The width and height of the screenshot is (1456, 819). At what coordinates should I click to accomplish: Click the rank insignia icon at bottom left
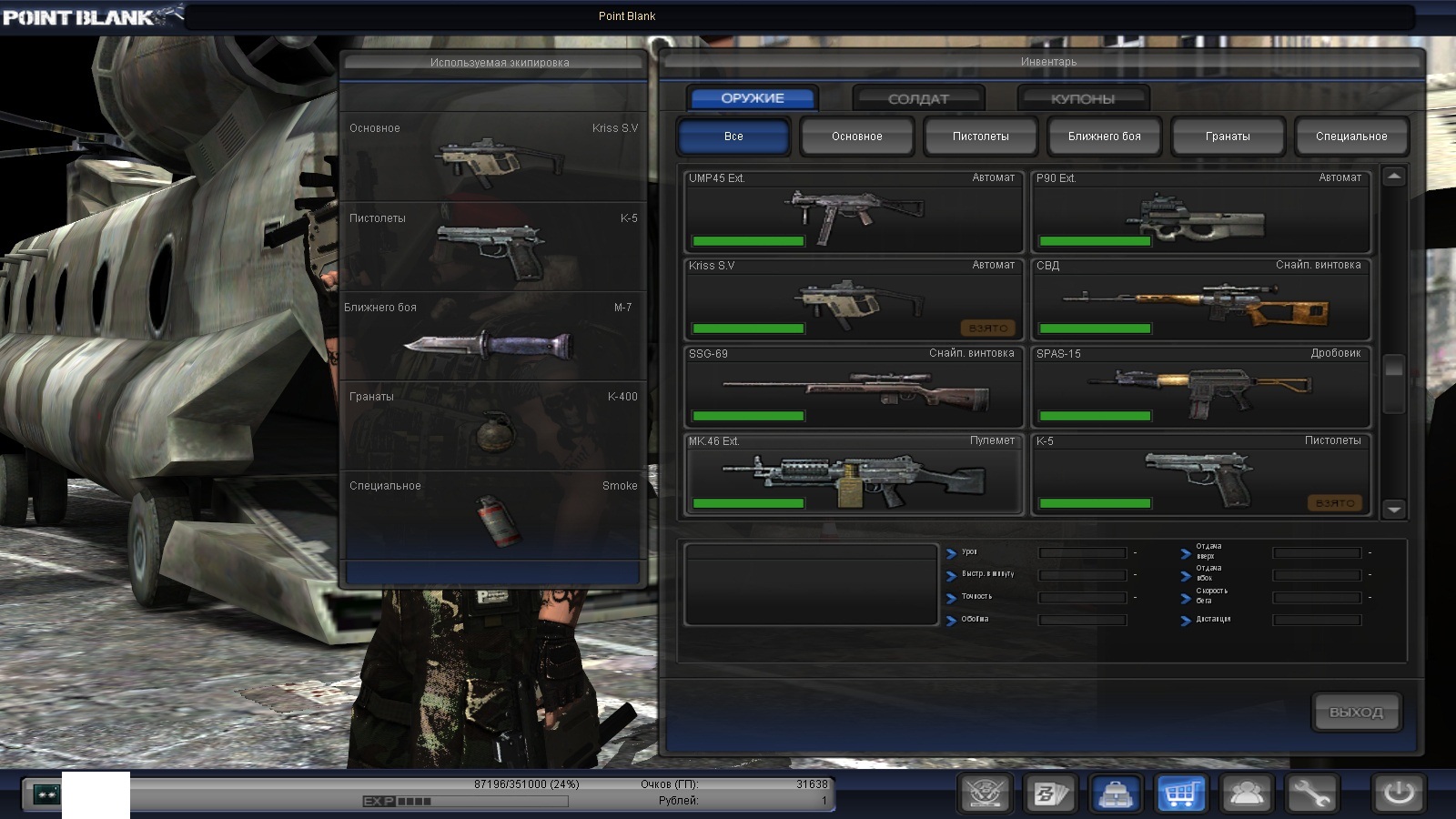pyautogui.click(x=45, y=794)
